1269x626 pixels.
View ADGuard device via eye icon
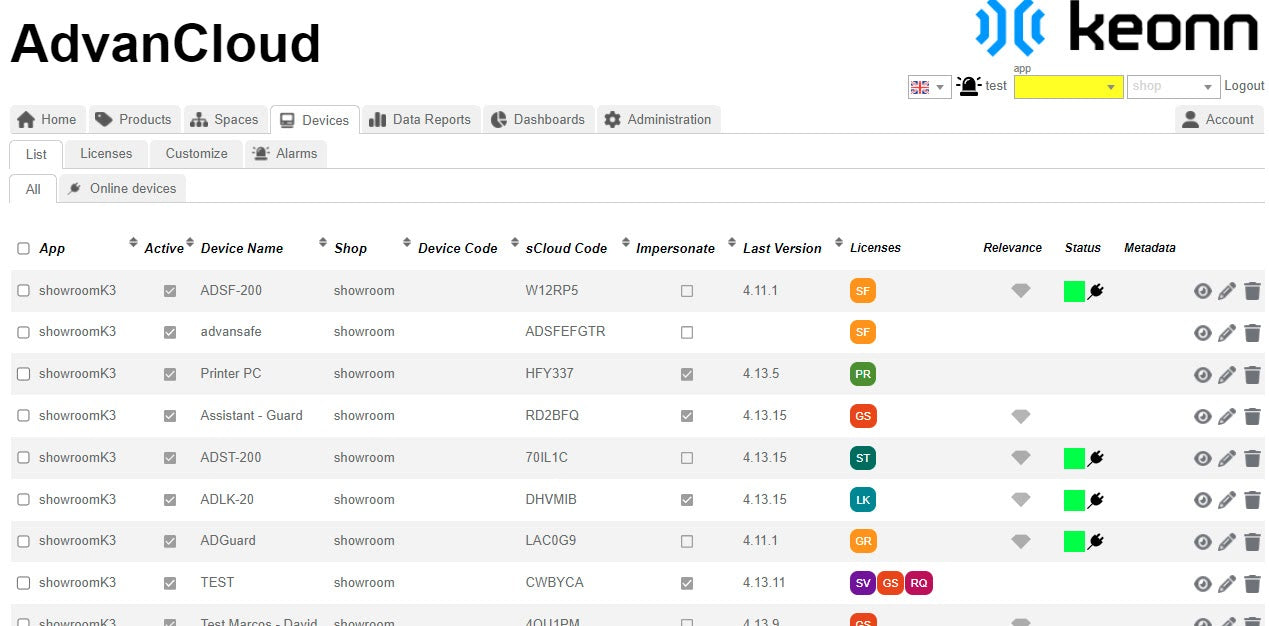1203,542
